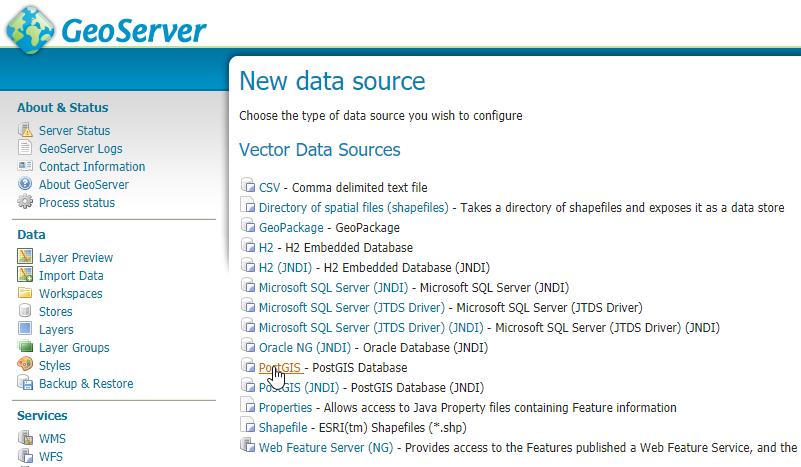Click the Styles palette icon
The width and height of the screenshot is (801, 467).
(25, 364)
